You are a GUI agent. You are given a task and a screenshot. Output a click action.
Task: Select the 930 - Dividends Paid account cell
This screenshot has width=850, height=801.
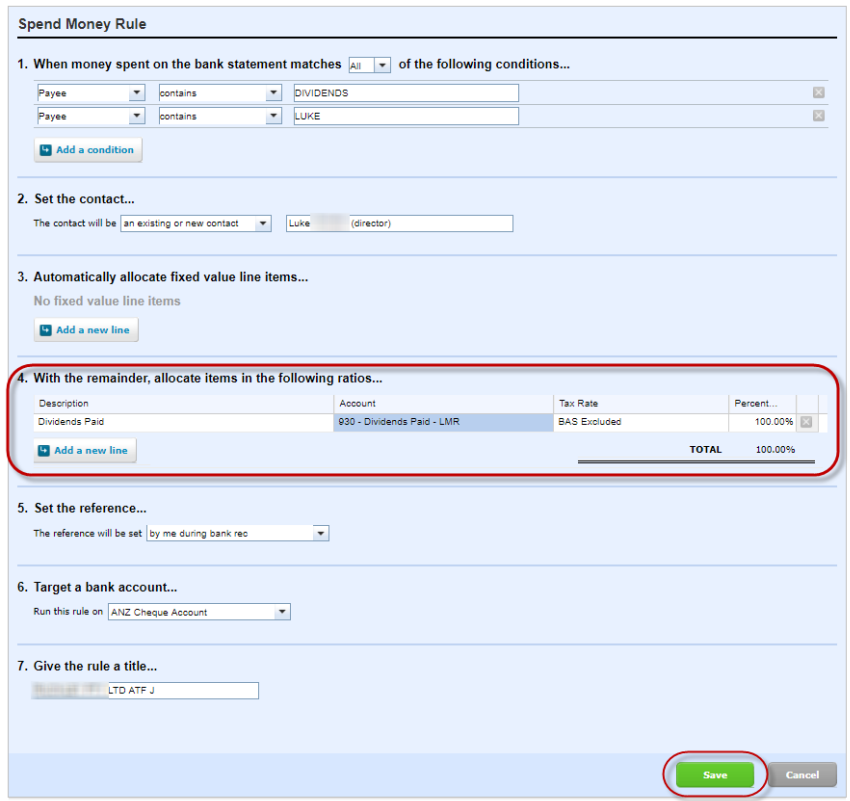point(443,422)
